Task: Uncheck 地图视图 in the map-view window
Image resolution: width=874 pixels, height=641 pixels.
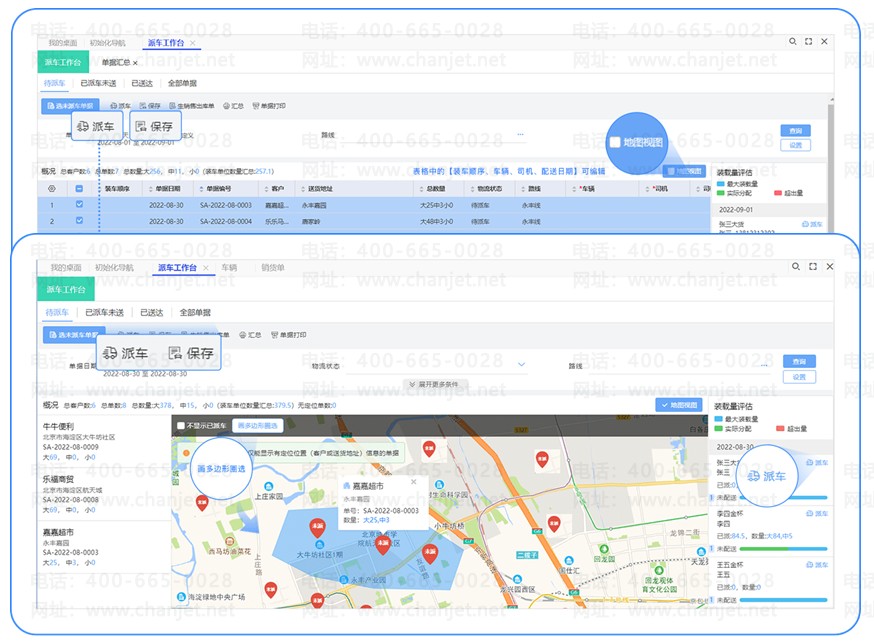Action: pos(679,405)
